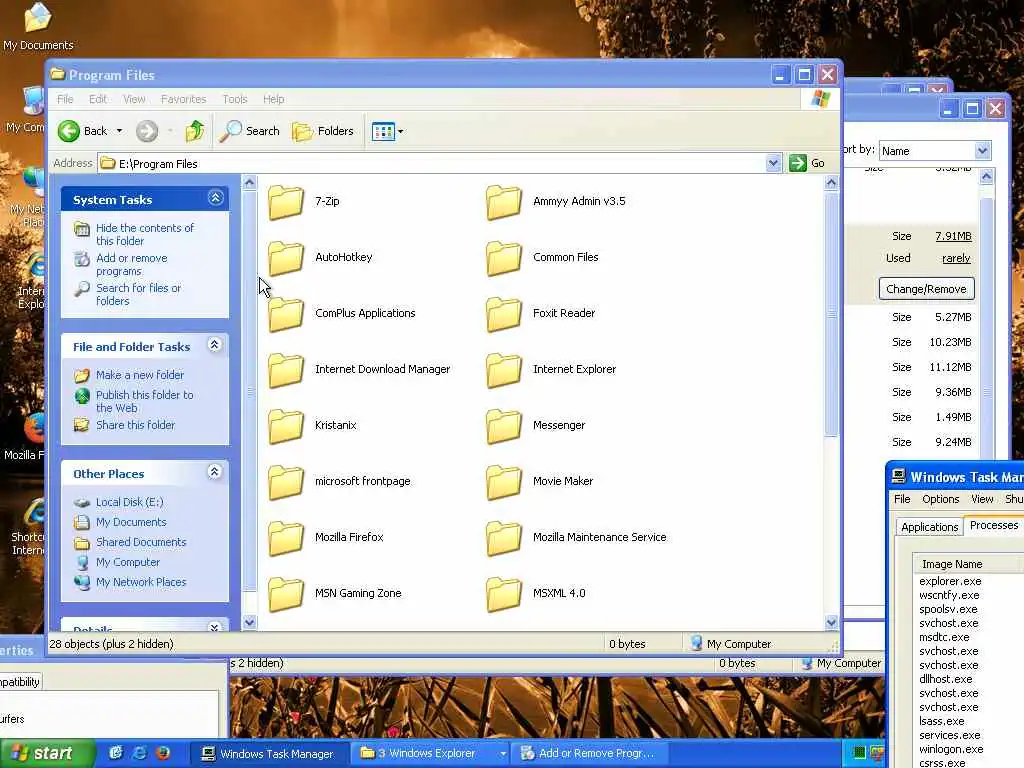Screen dimensions: 1024x768
Task: Select the 7-Zip folder icon
Action: pyautogui.click(x=286, y=201)
